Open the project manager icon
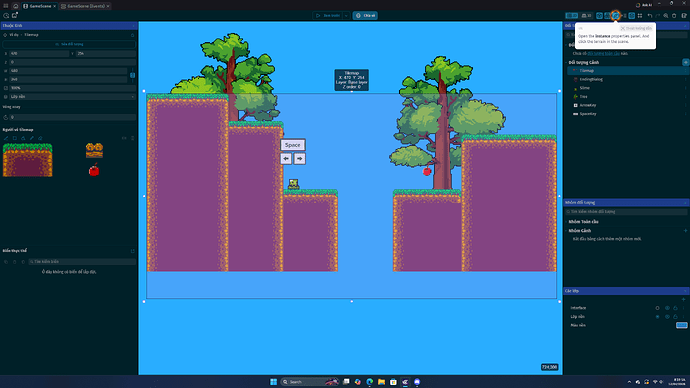The width and height of the screenshot is (690, 388). [6, 6]
